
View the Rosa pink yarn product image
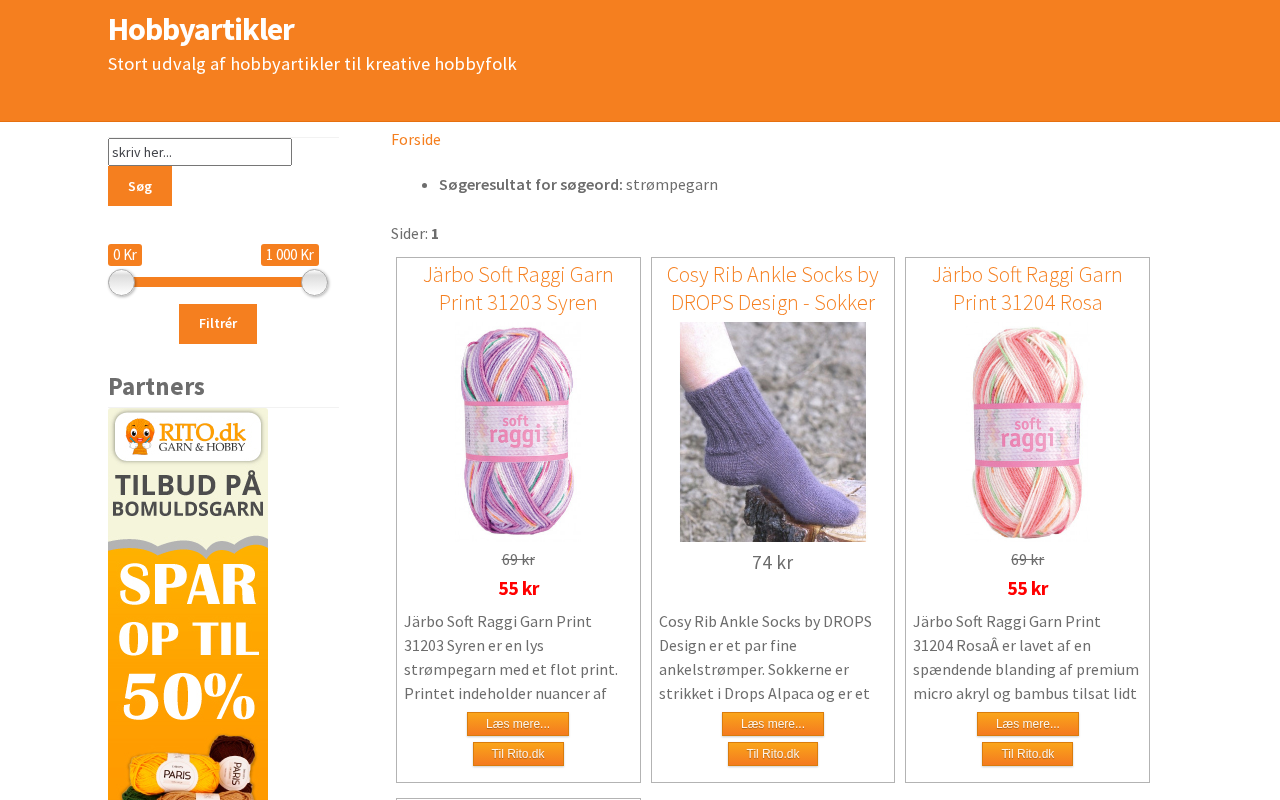(x=1027, y=432)
